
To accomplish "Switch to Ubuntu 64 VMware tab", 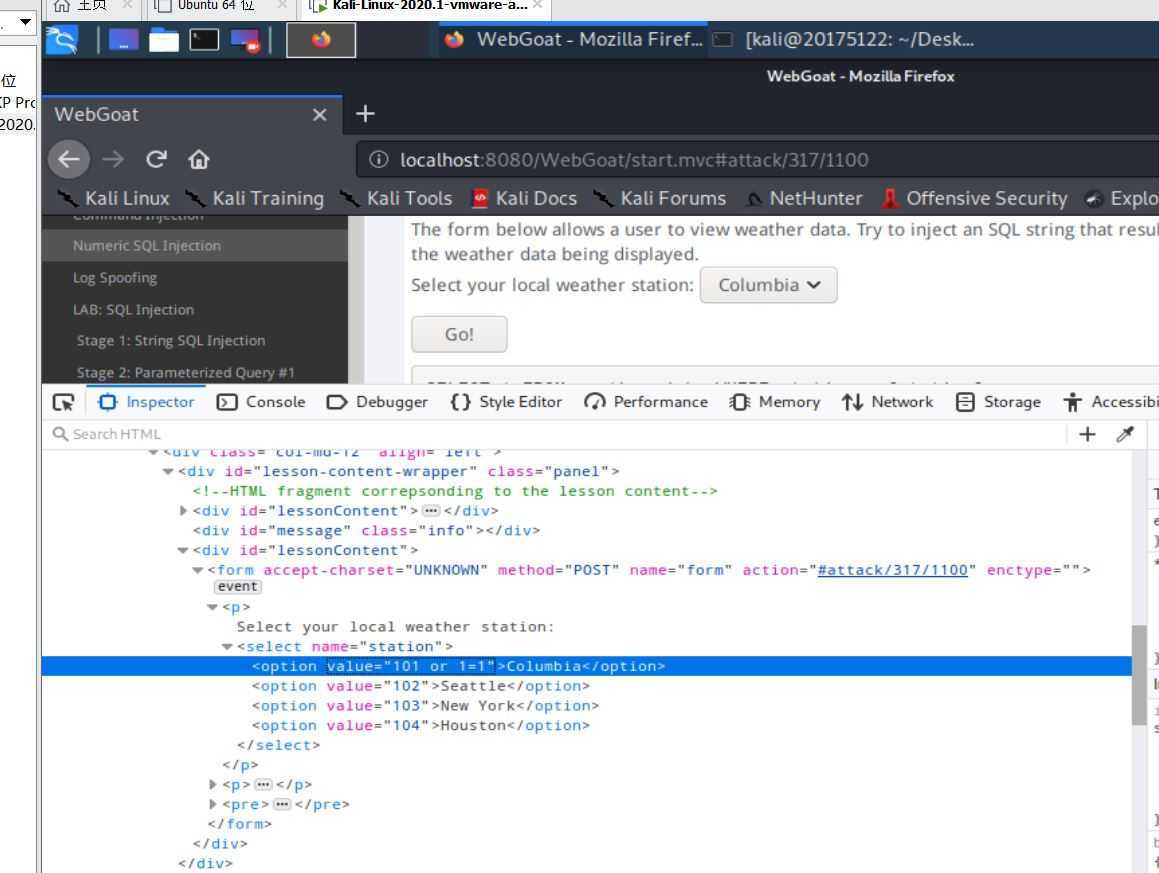I will pos(215,6).
